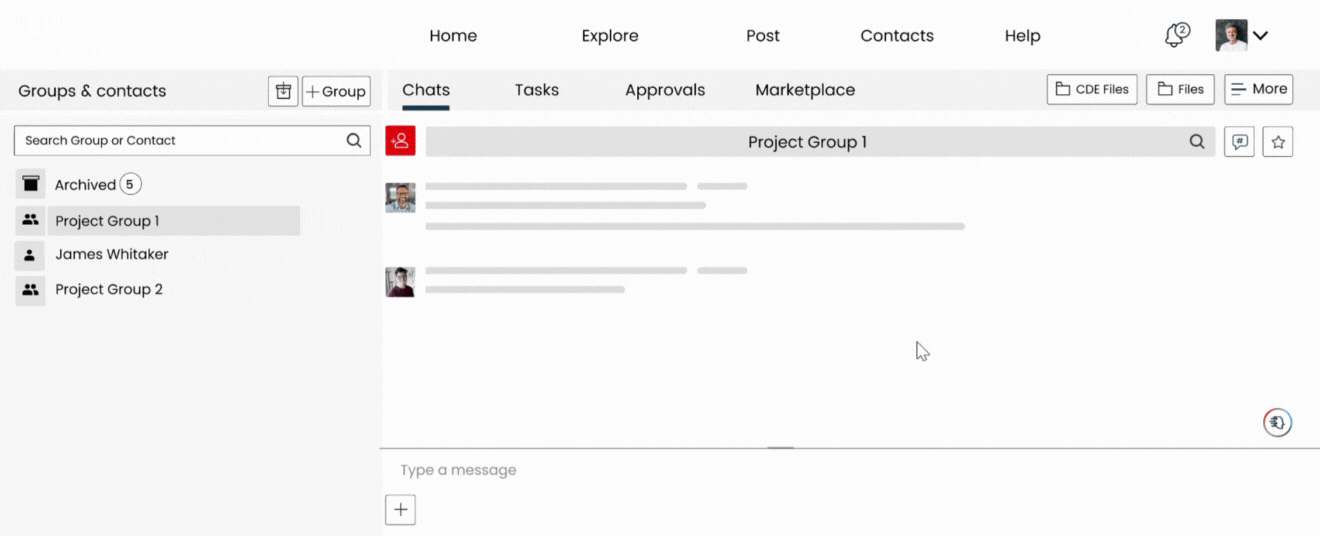Viewport: 1320px width, 536px height.
Task: Click search icon in Project Group 1 header
Action: tap(1196, 142)
